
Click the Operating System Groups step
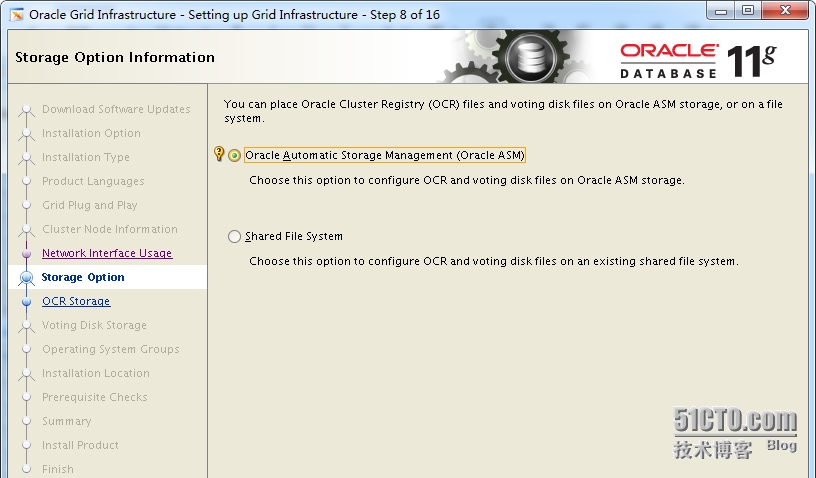click(x=111, y=349)
